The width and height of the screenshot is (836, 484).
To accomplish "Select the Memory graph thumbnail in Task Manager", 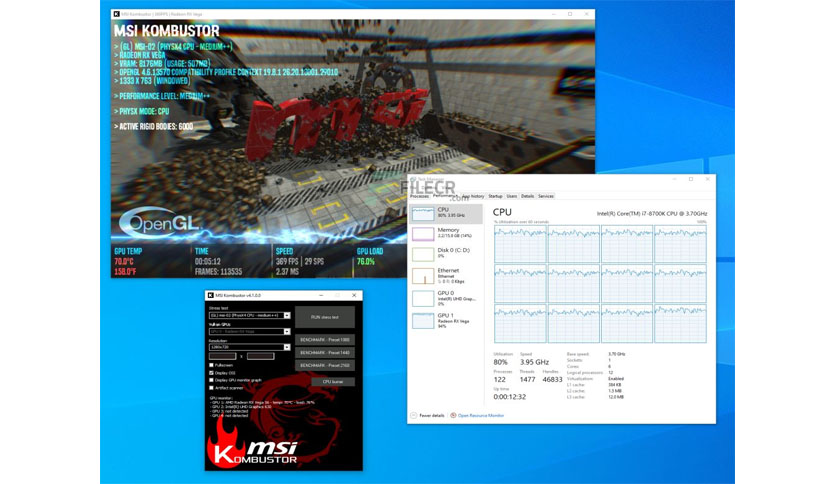I will click(423, 233).
